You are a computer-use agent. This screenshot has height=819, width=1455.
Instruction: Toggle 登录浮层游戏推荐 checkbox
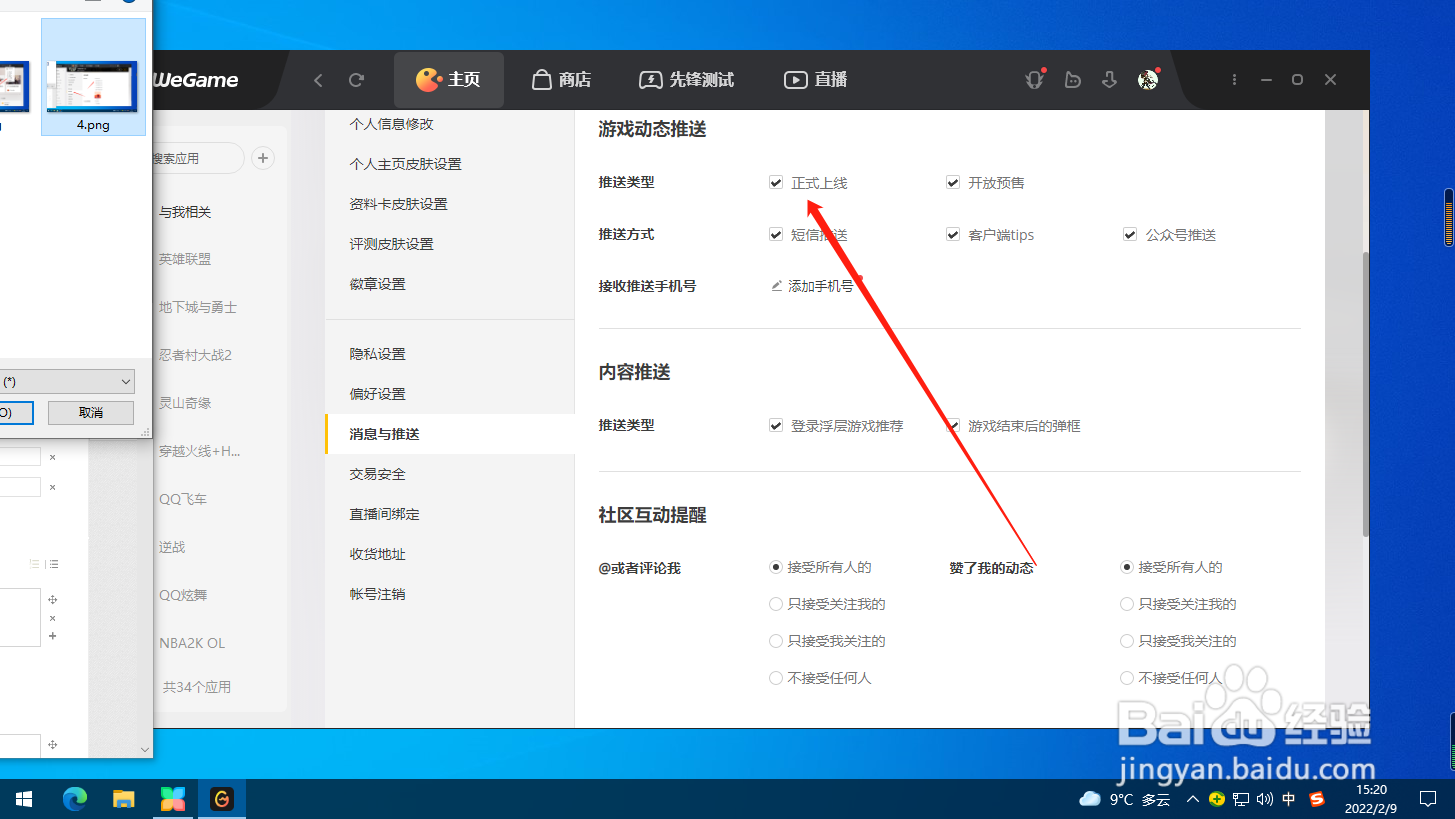coord(776,425)
